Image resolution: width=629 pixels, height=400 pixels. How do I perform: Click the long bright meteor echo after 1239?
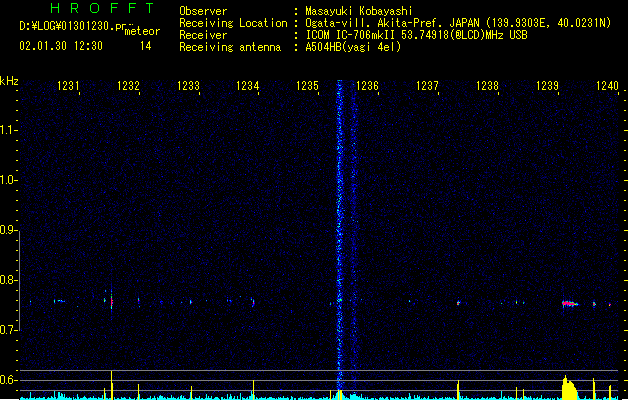point(570,304)
